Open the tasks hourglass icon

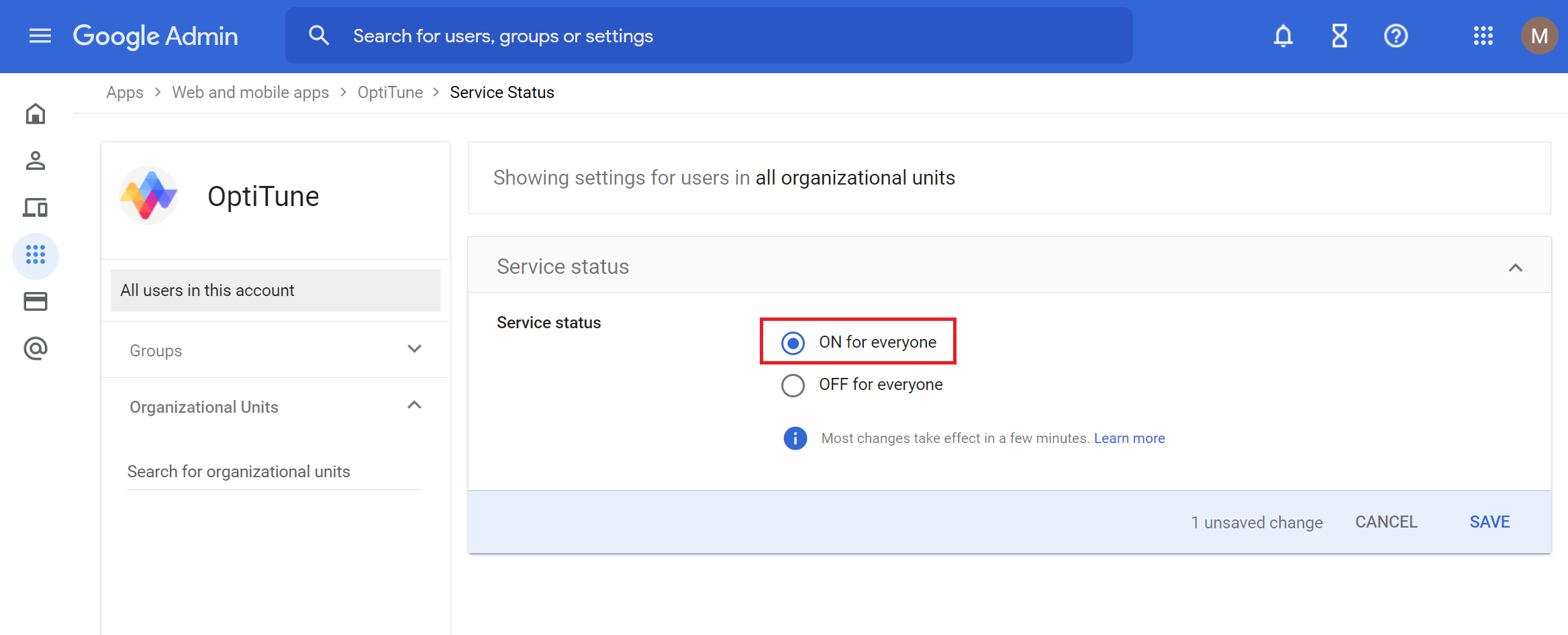(x=1339, y=36)
